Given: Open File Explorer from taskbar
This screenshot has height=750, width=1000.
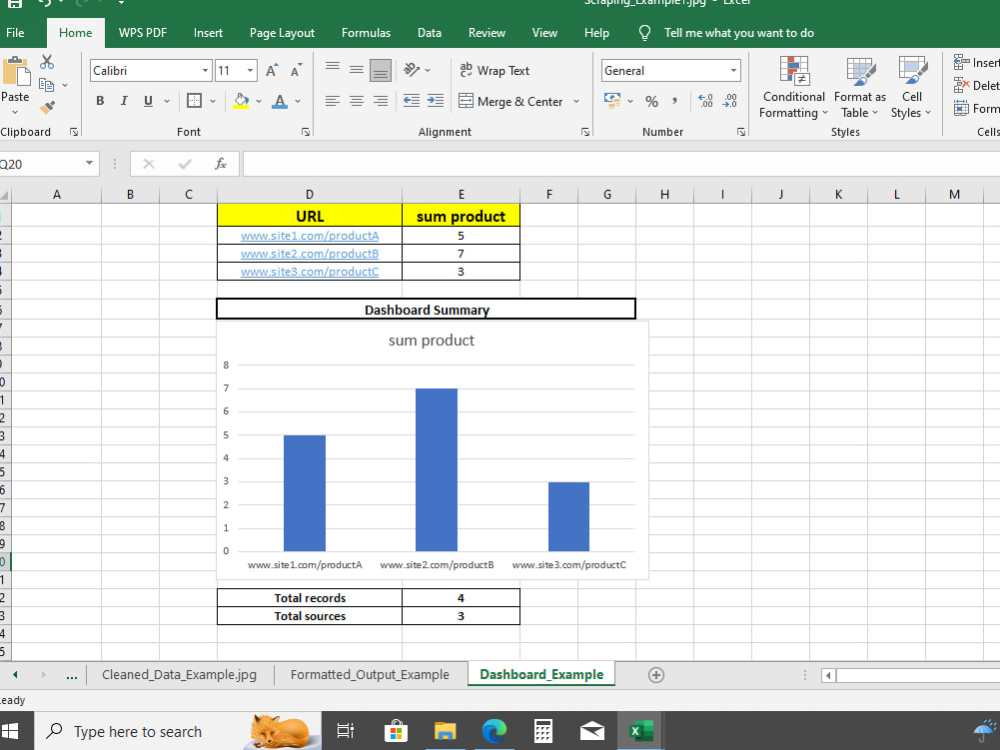Looking at the screenshot, I should coord(445,731).
